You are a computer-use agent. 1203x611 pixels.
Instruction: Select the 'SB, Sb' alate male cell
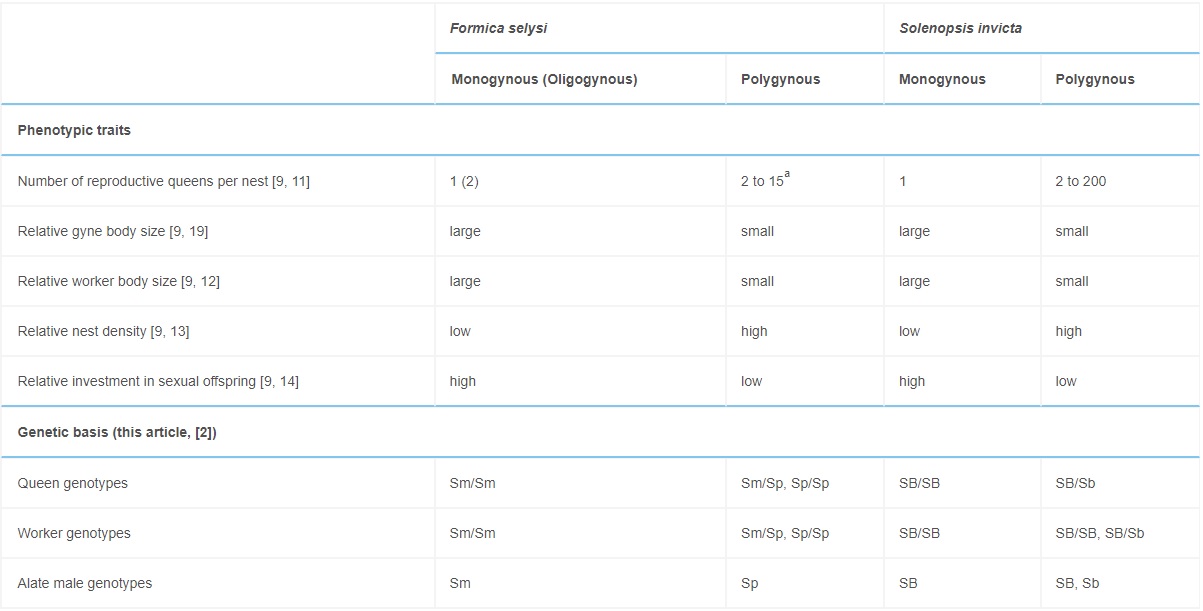point(1078,583)
